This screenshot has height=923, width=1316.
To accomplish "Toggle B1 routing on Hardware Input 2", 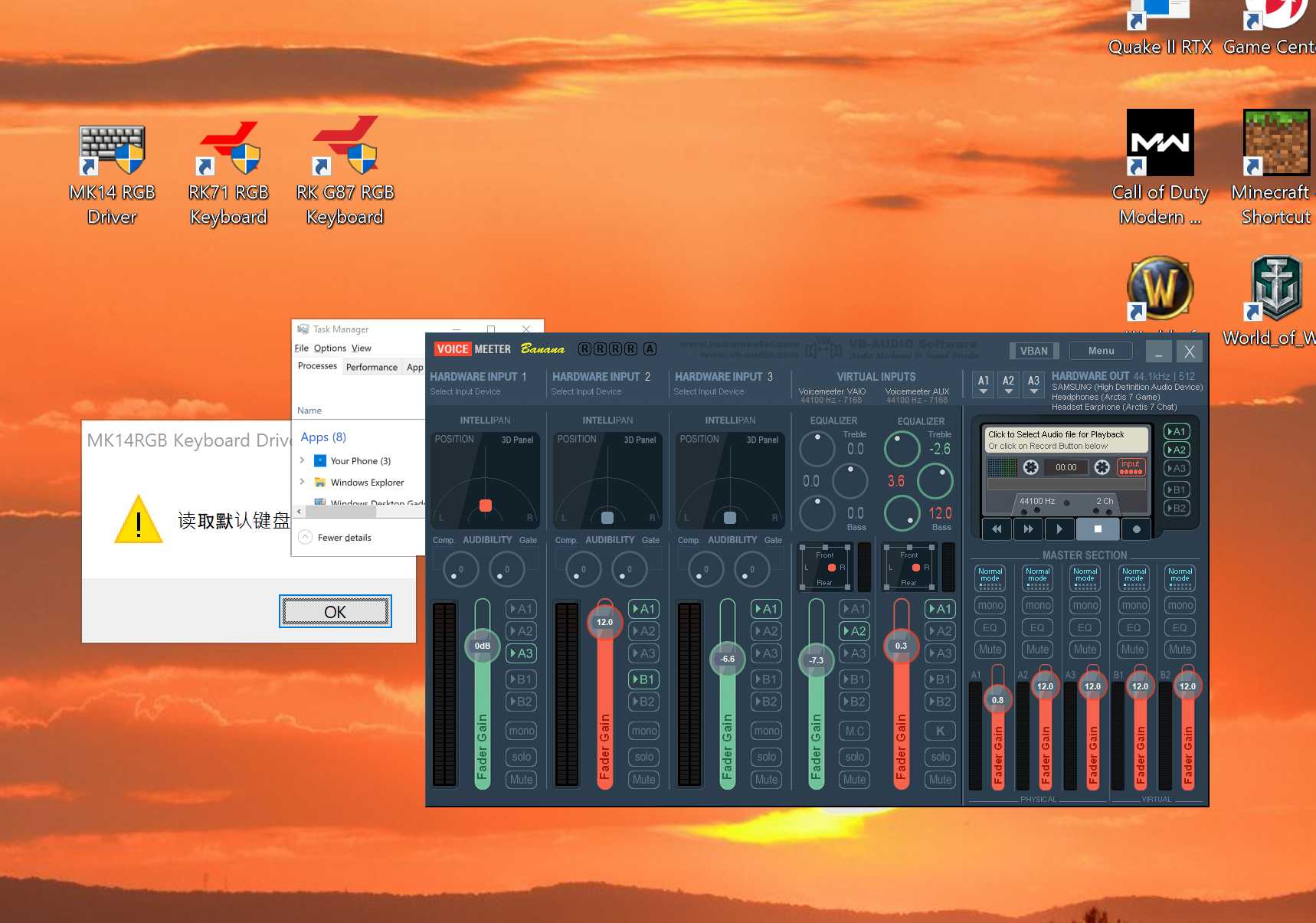I will tap(643, 679).
